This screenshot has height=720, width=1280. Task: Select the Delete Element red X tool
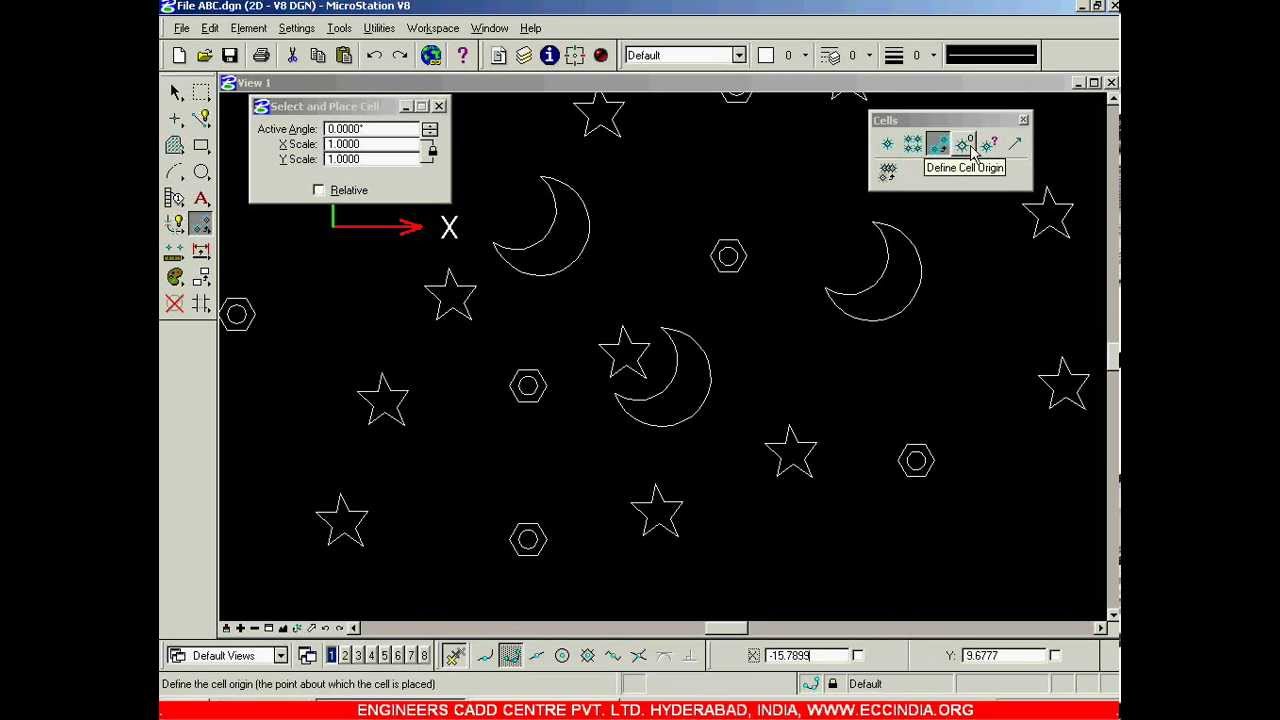pos(175,304)
